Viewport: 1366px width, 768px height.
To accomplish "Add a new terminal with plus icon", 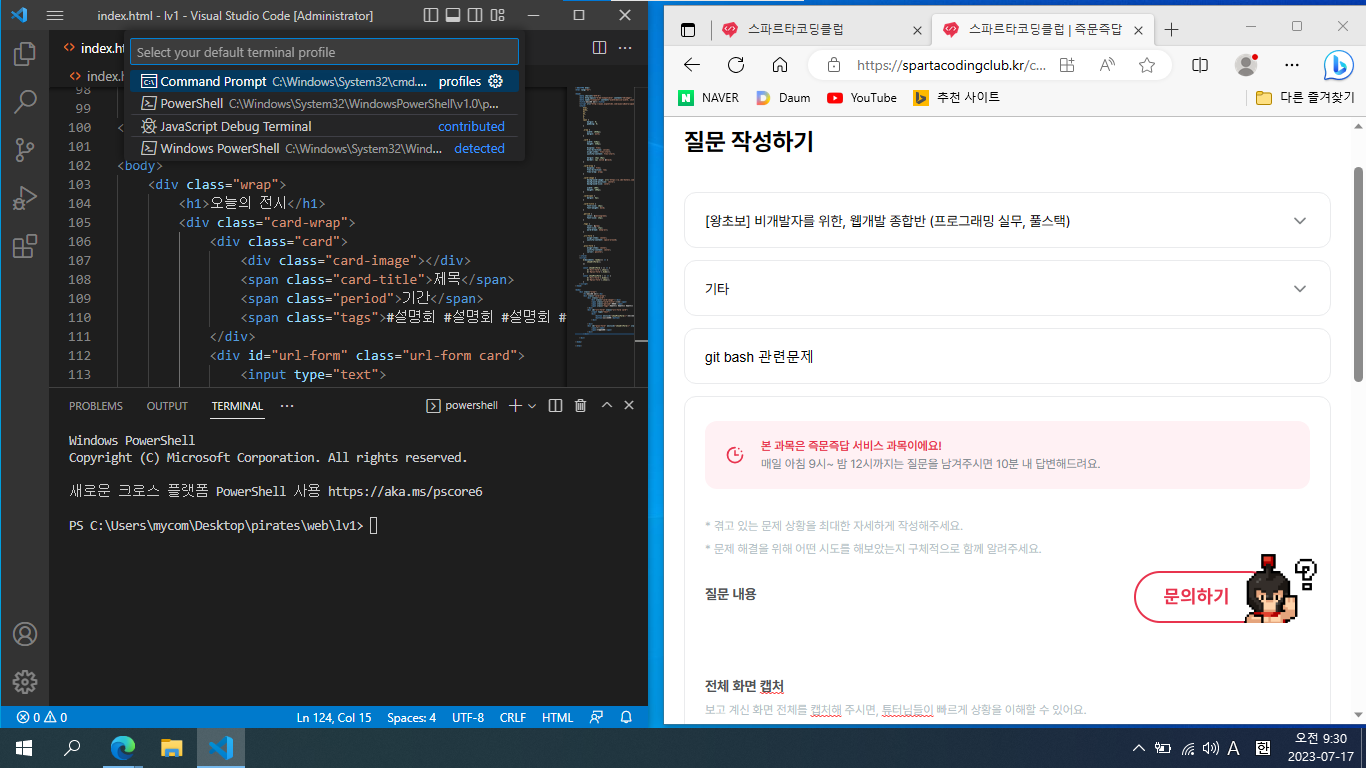I will [x=516, y=405].
